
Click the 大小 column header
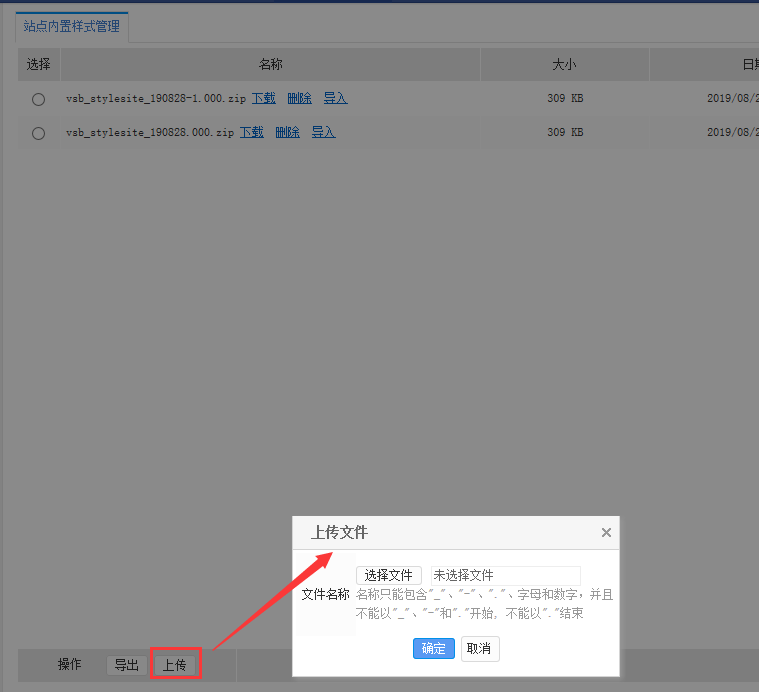564,64
